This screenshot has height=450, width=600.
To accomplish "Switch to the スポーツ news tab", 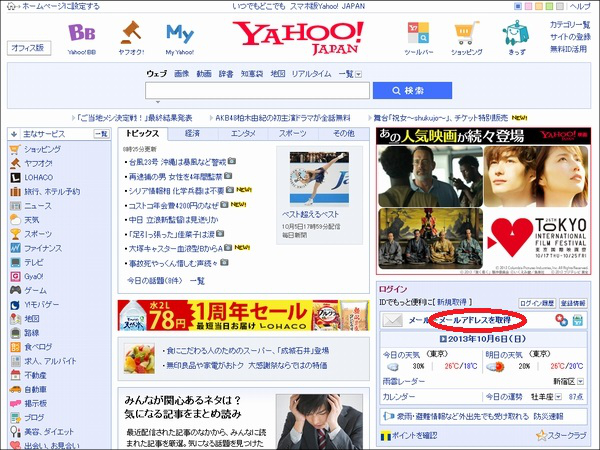I will [293, 133].
